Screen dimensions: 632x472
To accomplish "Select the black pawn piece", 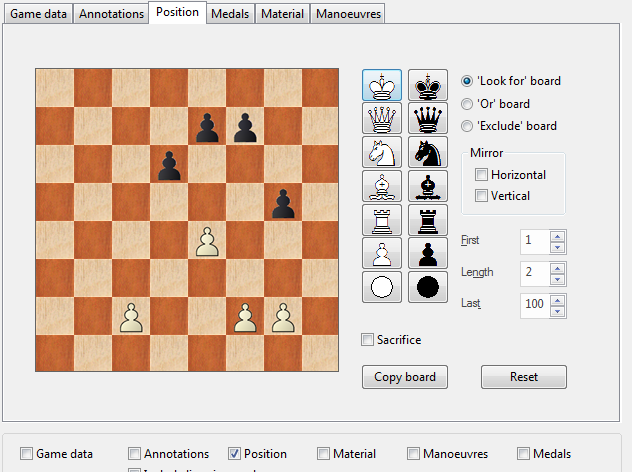I will coord(428,253).
